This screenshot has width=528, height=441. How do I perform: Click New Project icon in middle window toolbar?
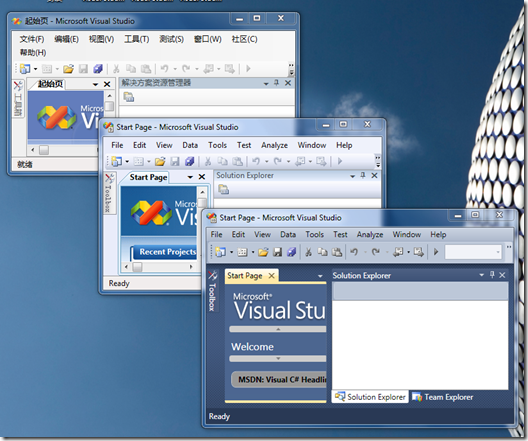[117, 162]
